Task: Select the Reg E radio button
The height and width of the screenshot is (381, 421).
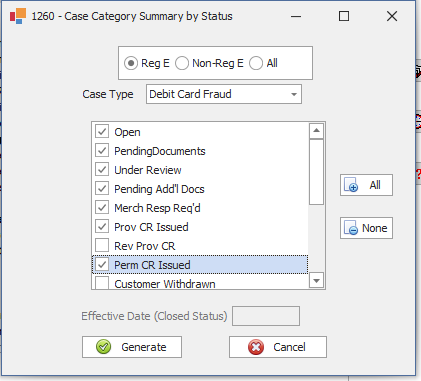Action: [131, 63]
